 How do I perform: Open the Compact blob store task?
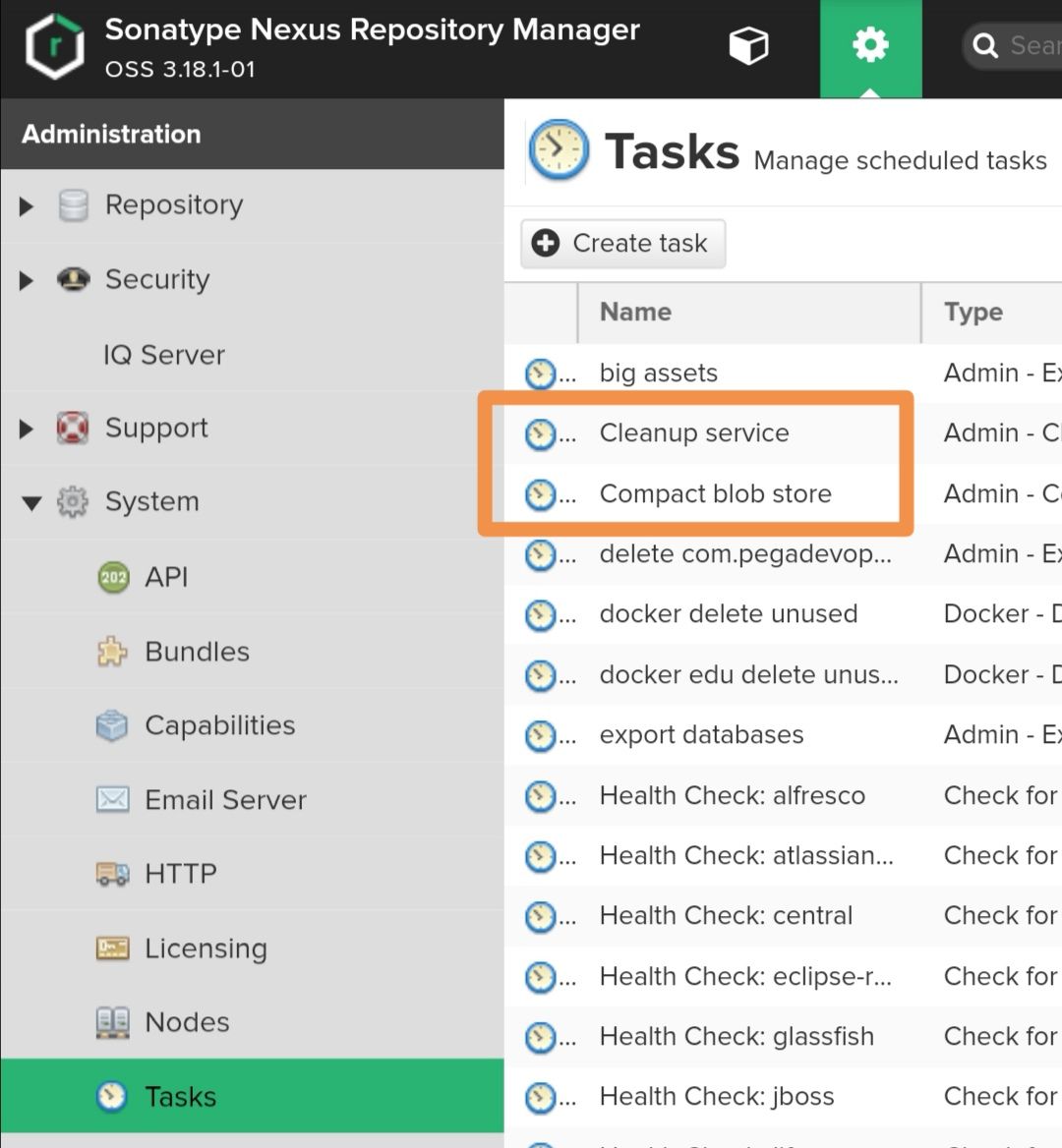pos(716,493)
